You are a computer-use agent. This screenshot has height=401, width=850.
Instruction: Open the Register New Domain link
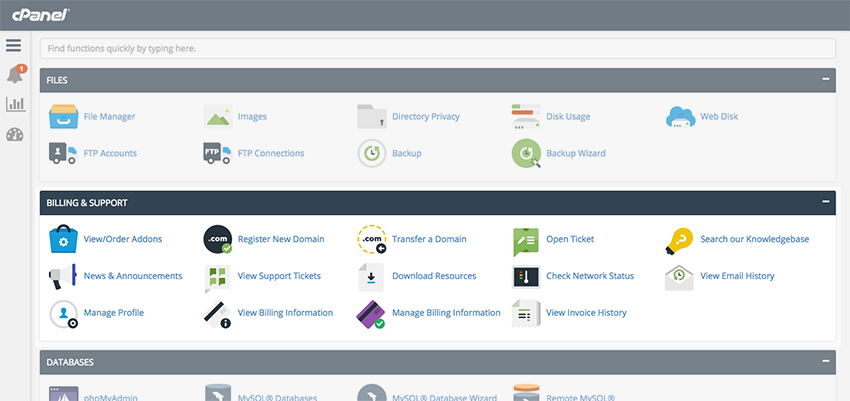click(x=281, y=239)
